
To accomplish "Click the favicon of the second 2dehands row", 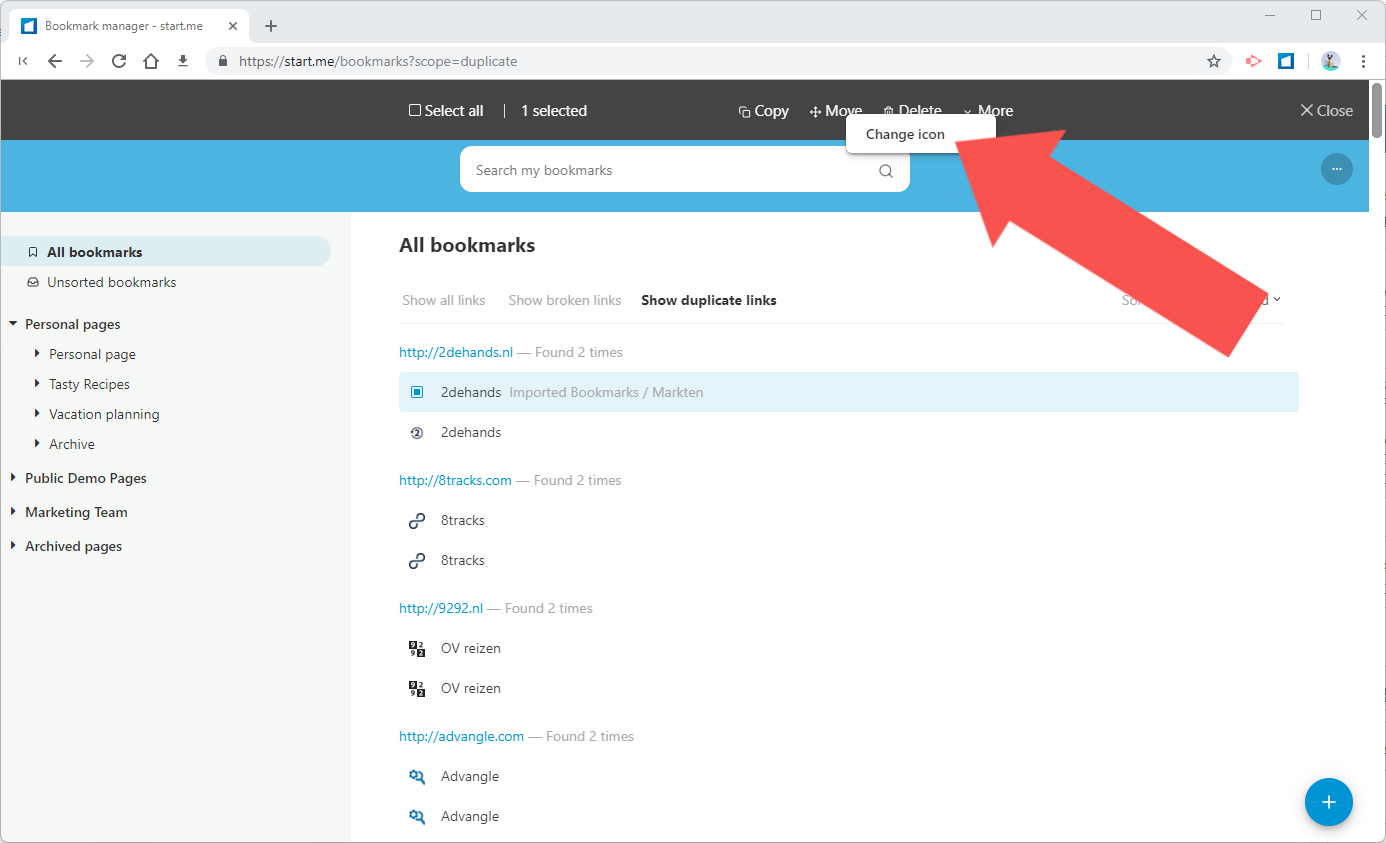I will [417, 433].
